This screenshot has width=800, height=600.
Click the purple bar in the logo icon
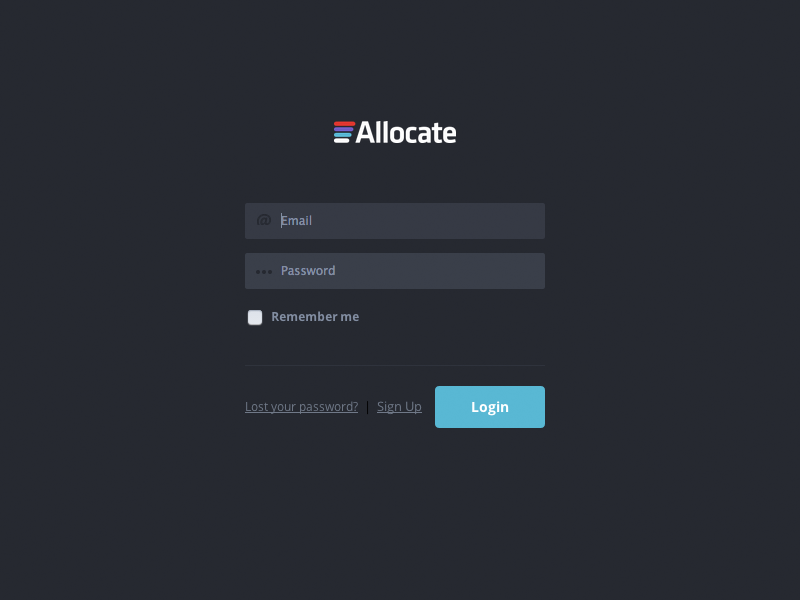[344, 129]
